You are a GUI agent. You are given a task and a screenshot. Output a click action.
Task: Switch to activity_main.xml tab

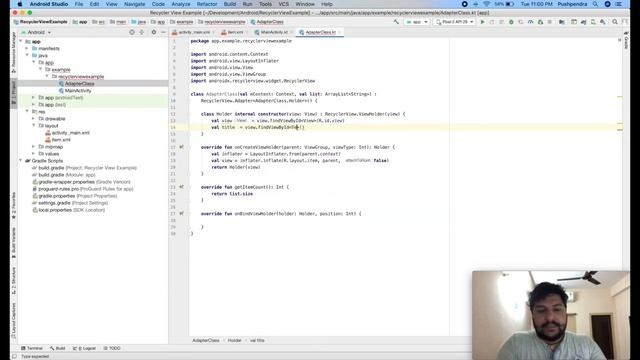191,32
